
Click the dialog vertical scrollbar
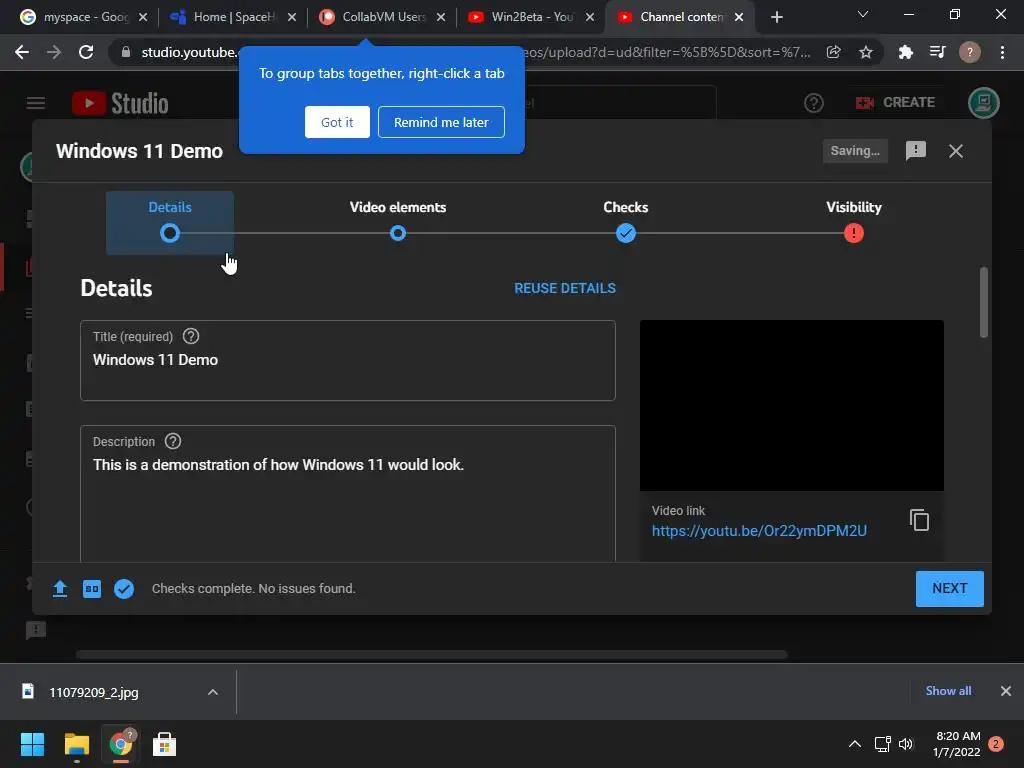tap(984, 302)
